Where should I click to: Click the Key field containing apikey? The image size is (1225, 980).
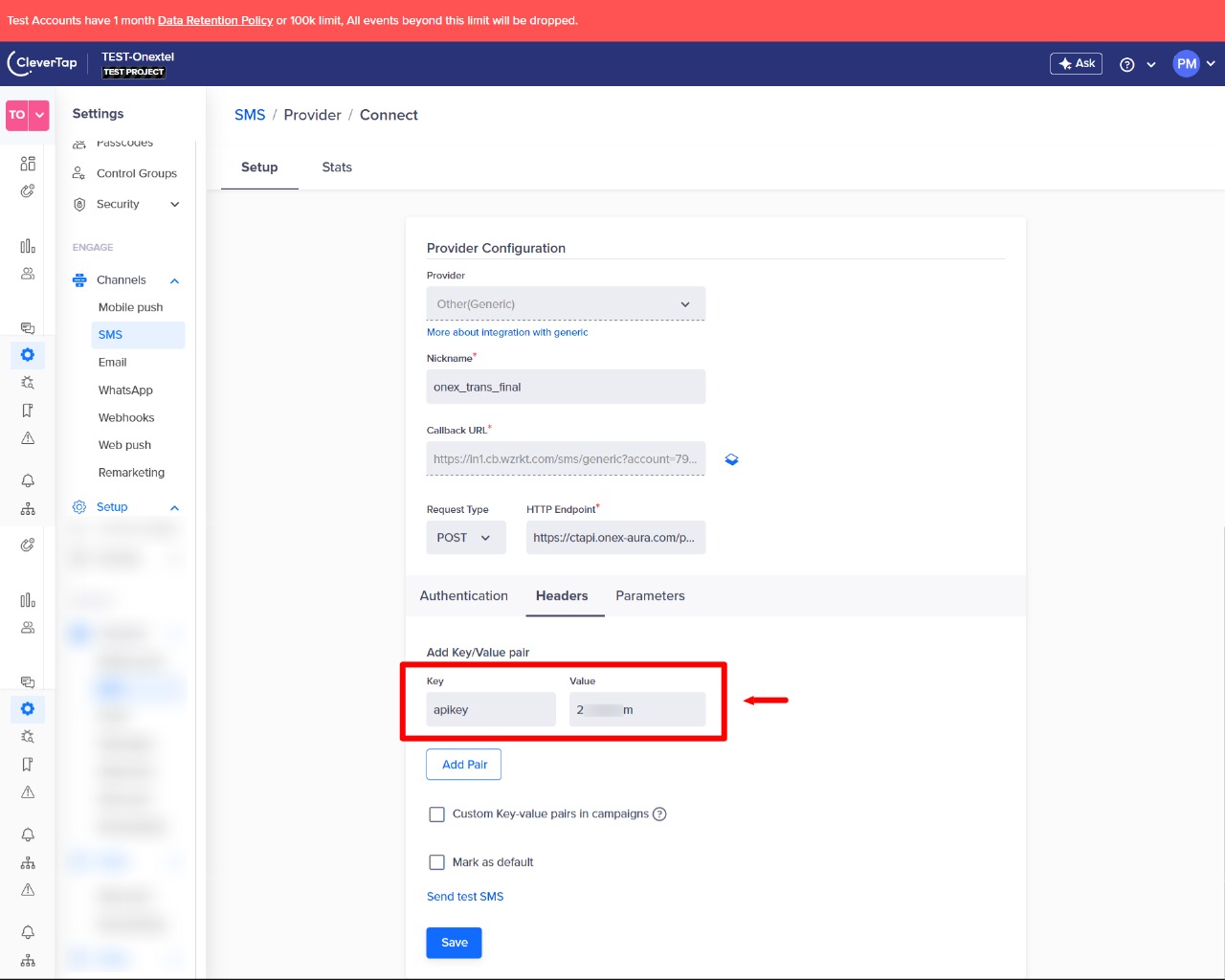point(491,710)
